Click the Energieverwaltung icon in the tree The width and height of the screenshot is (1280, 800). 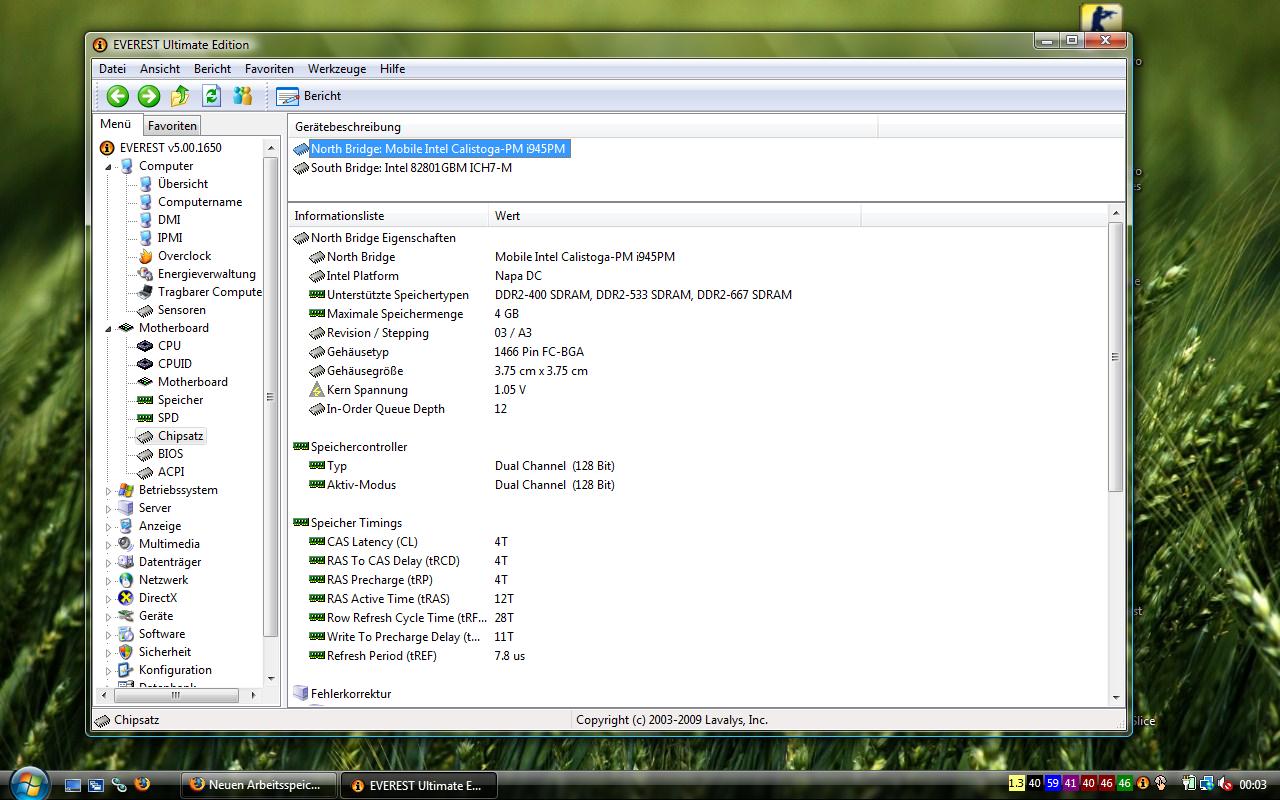coord(145,274)
